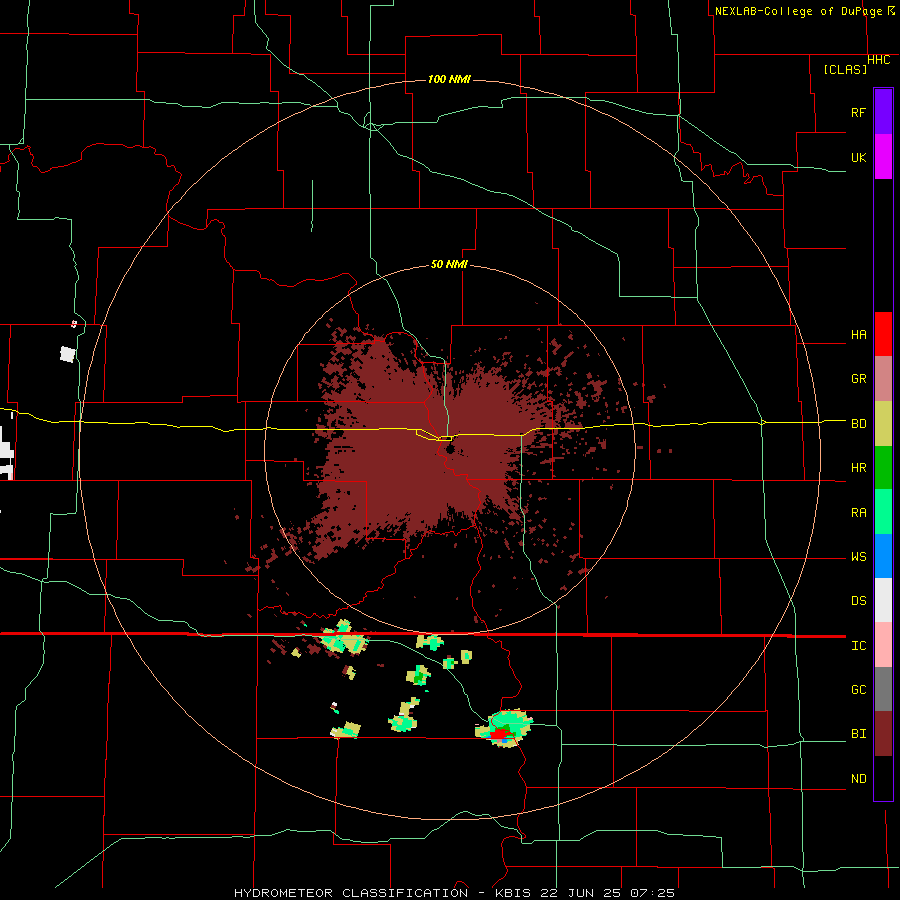This screenshot has height=900, width=900.
Task: Pick the blue WS wet snow swatch
Action: [x=883, y=556]
